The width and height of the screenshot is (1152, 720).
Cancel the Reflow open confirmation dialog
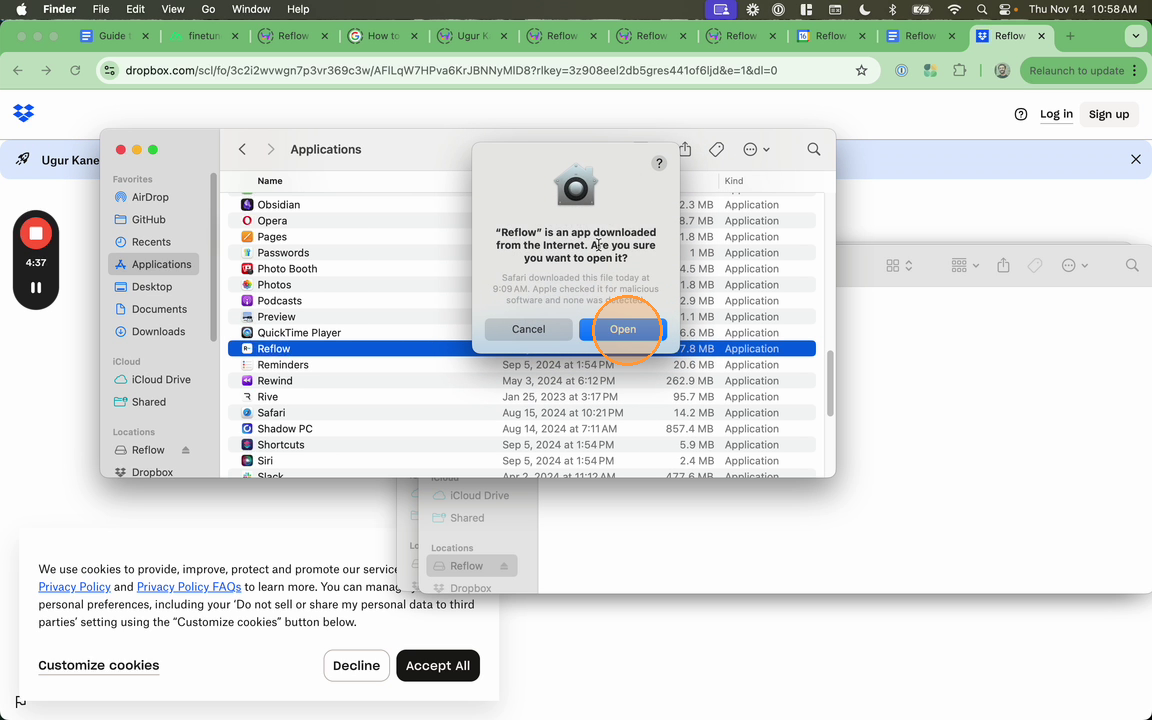tap(528, 329)
